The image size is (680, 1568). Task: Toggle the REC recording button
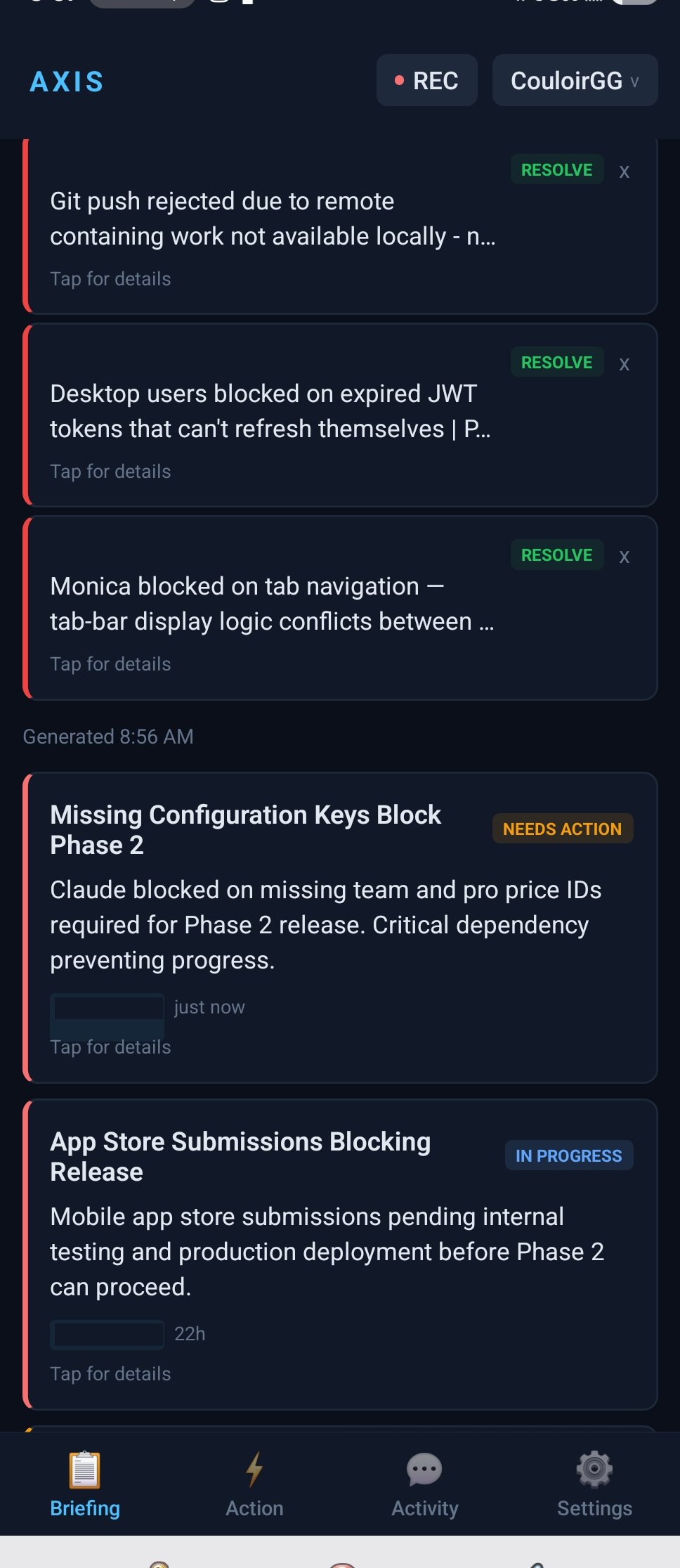pos(426,81)
